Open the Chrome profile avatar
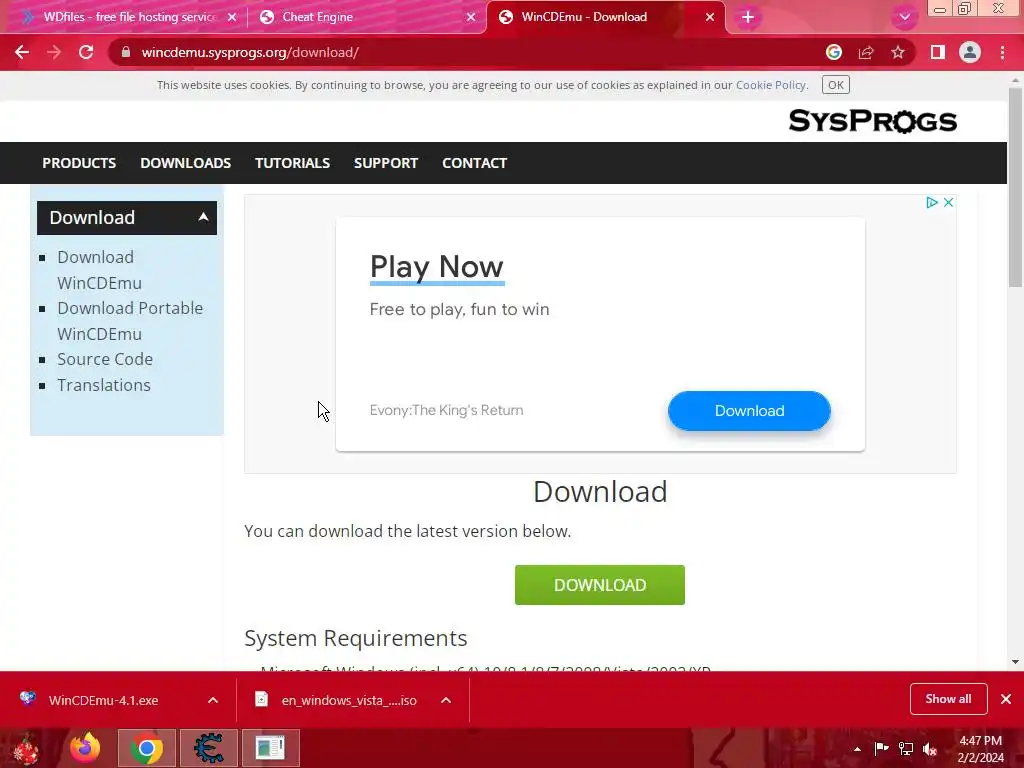This screenshot has width=1024, height=768. pyautogui.click(x=970, y=52)
